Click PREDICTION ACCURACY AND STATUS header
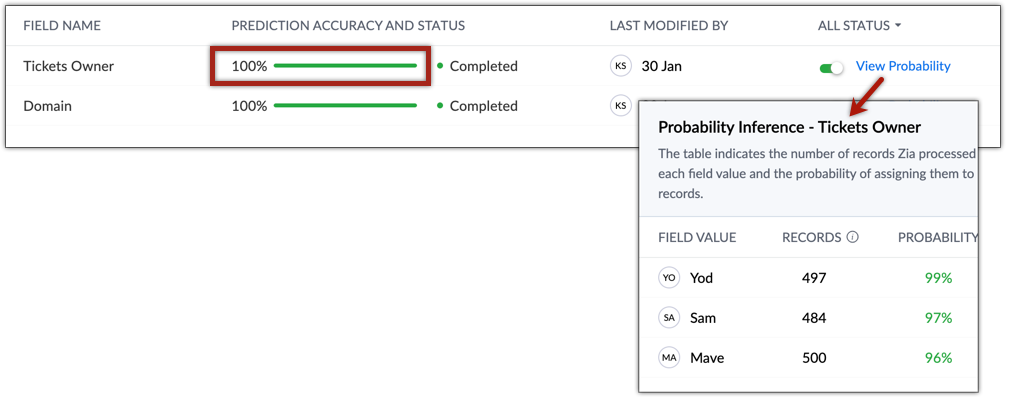Screen dimensions: 1017x405 348,26
